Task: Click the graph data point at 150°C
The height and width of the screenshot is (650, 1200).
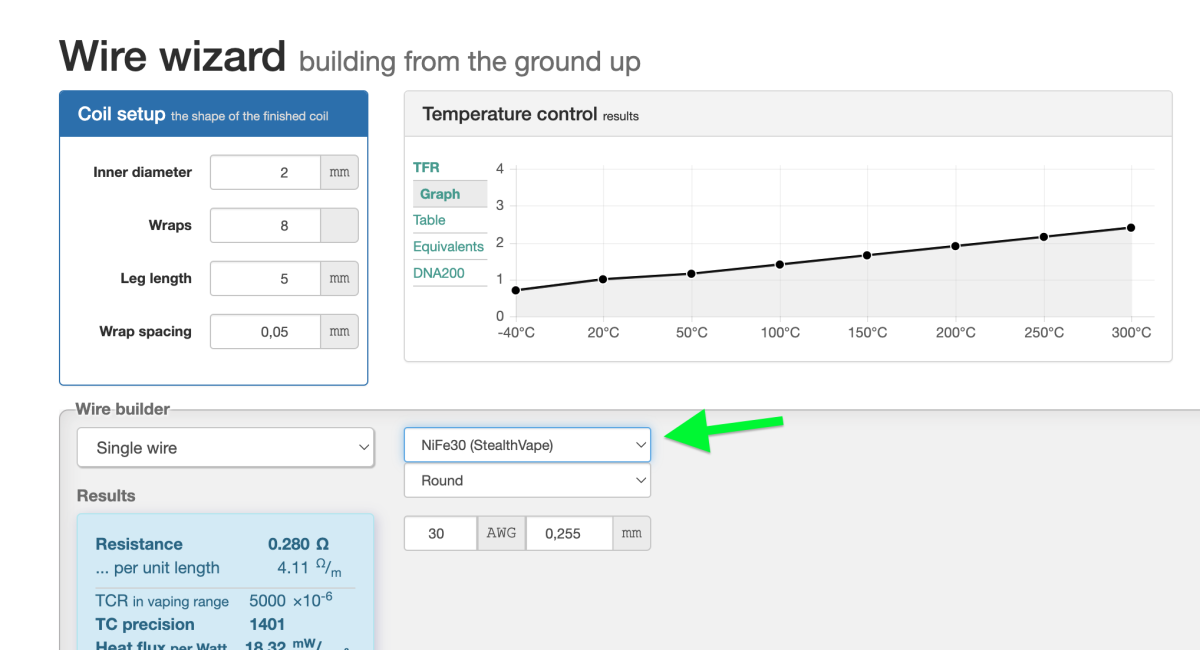Action: coord(867,255)
